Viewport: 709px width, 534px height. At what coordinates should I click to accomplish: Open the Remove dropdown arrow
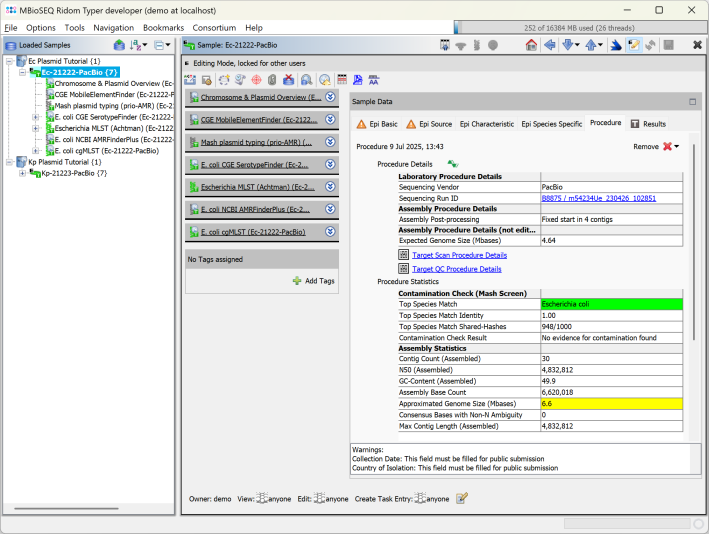(x=677, y=147)
